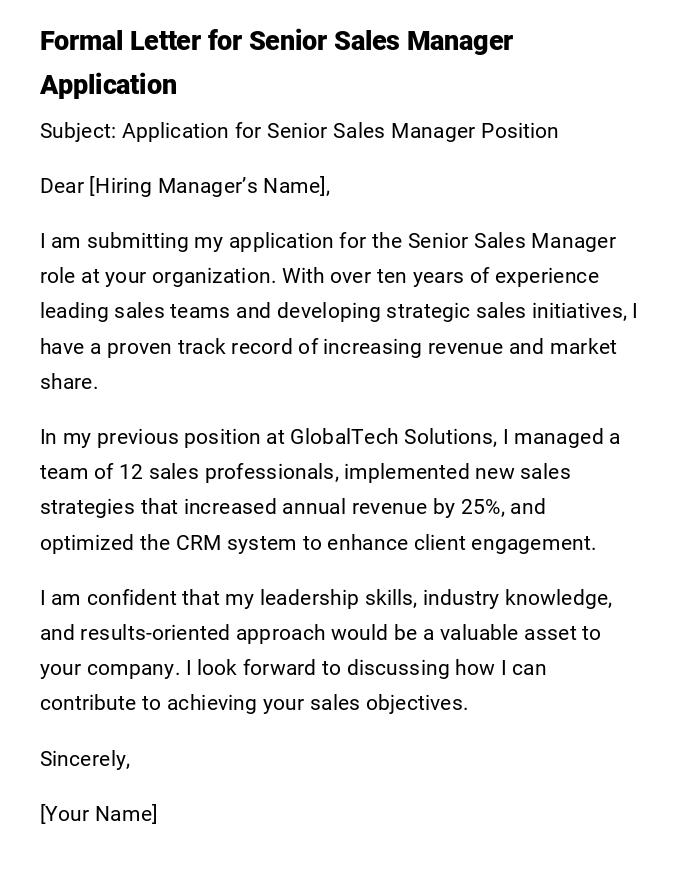This screenshot has width=700, height=876.
Task: Click the word "results-oriented"
Action: 157,633
